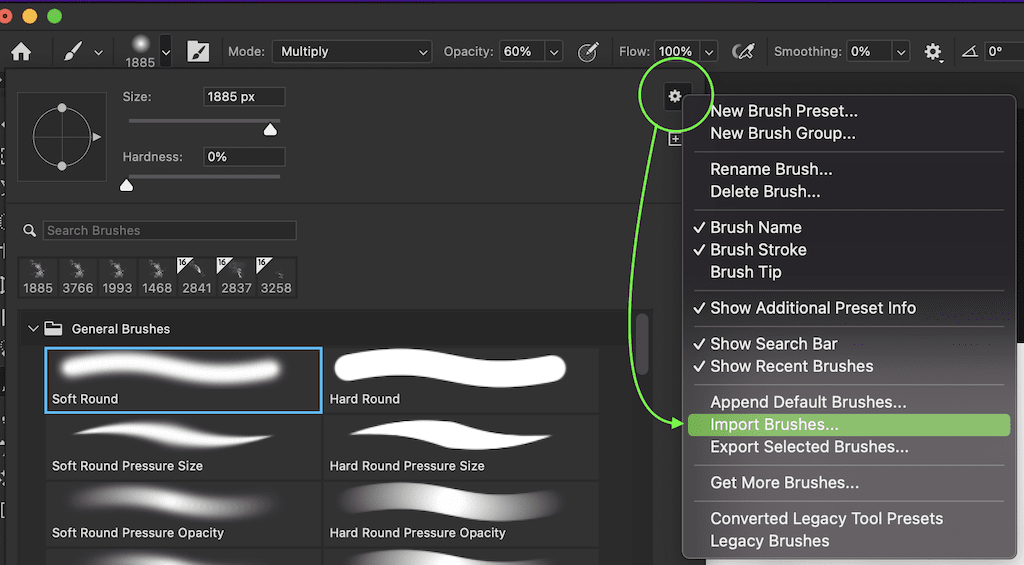Toggle pressure for opacity icon
Viewport: 1024px width, 565px height.
(x=588, y=52)
